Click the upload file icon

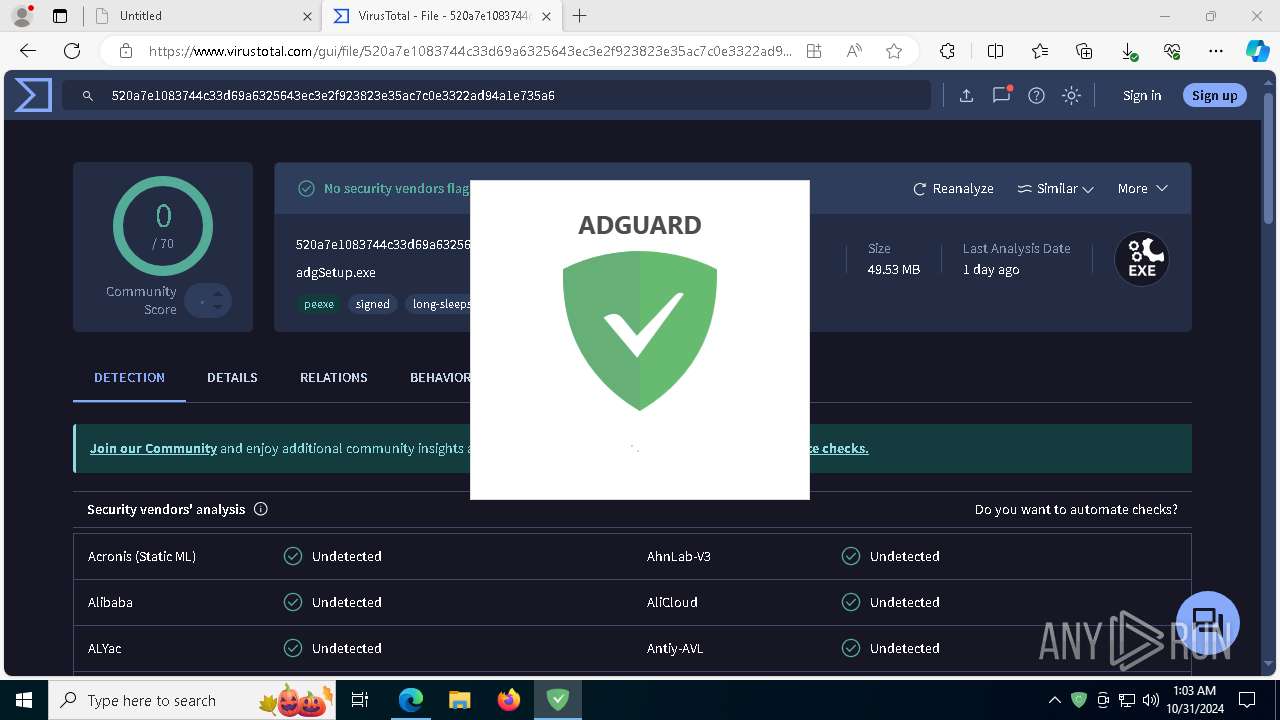pos(966,95)
